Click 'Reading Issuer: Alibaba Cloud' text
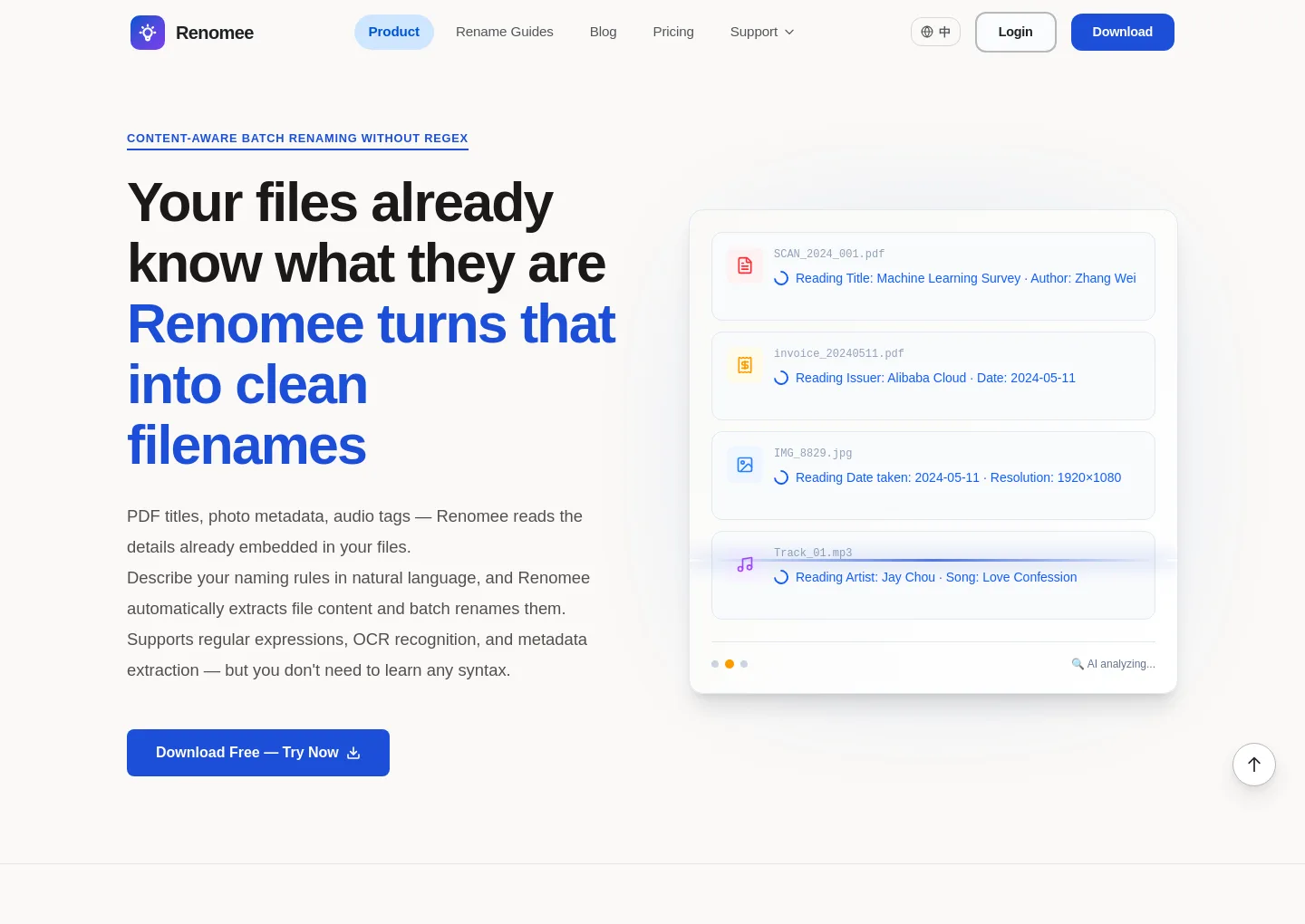The height and width of the screenshot is (924, 1305). [881, 378]
